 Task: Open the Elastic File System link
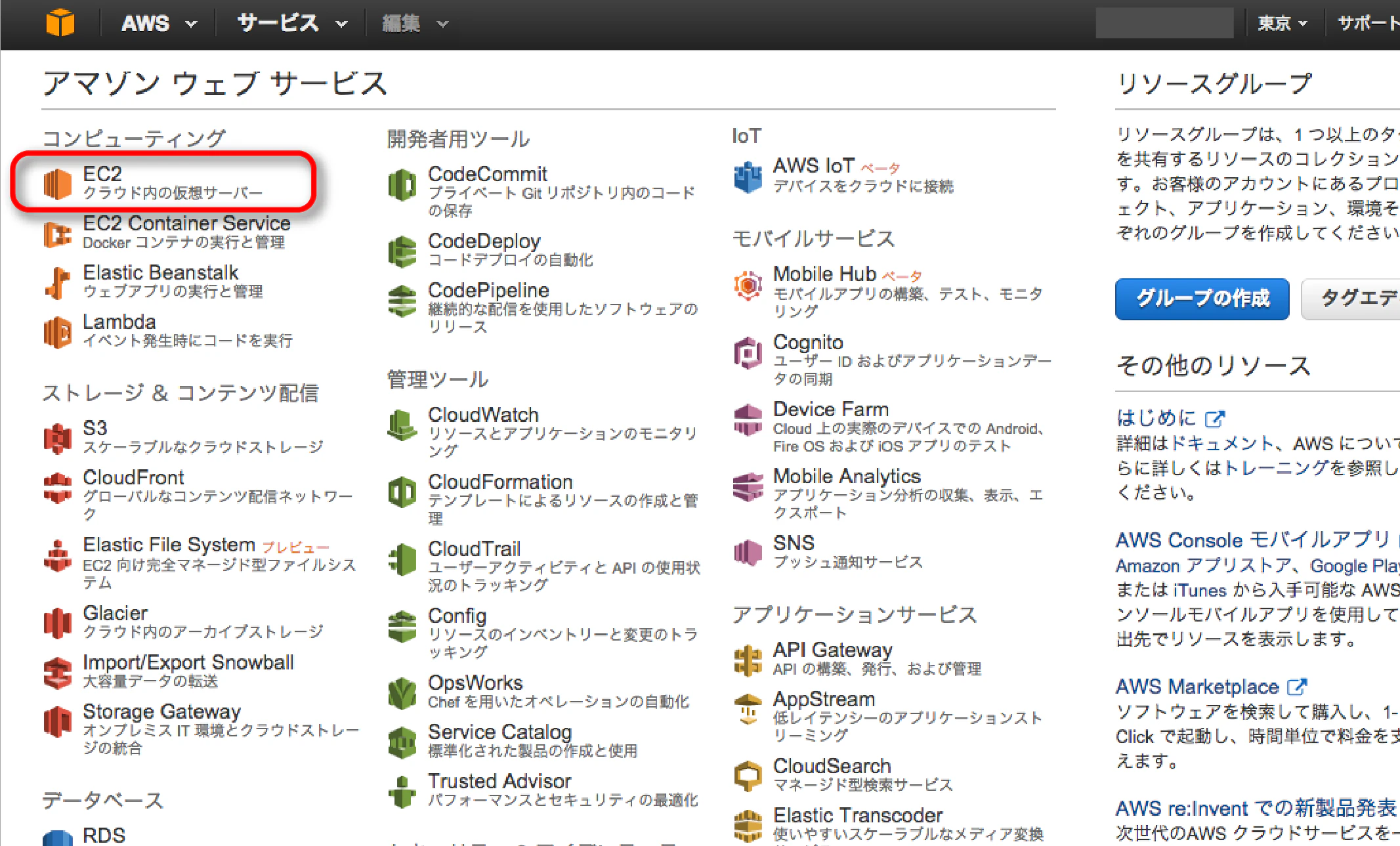[x=169, y=545]
